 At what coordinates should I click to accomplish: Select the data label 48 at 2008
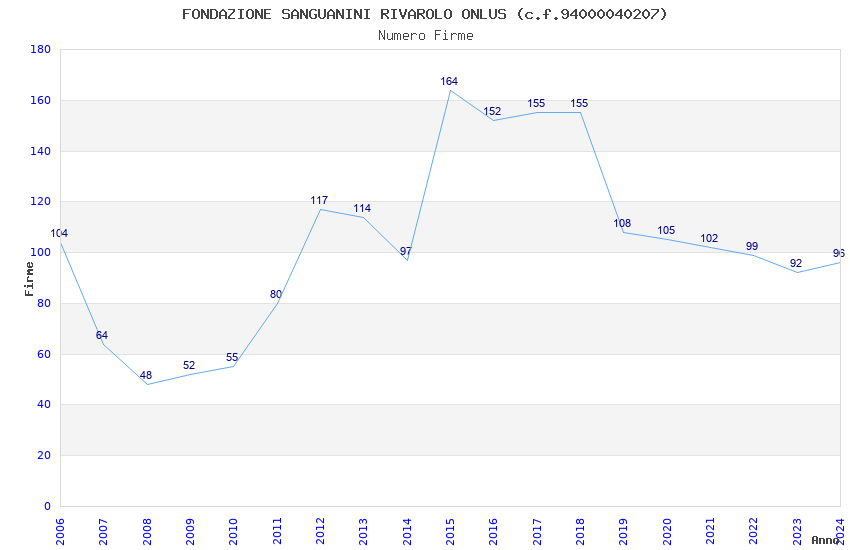pos(146,375)
